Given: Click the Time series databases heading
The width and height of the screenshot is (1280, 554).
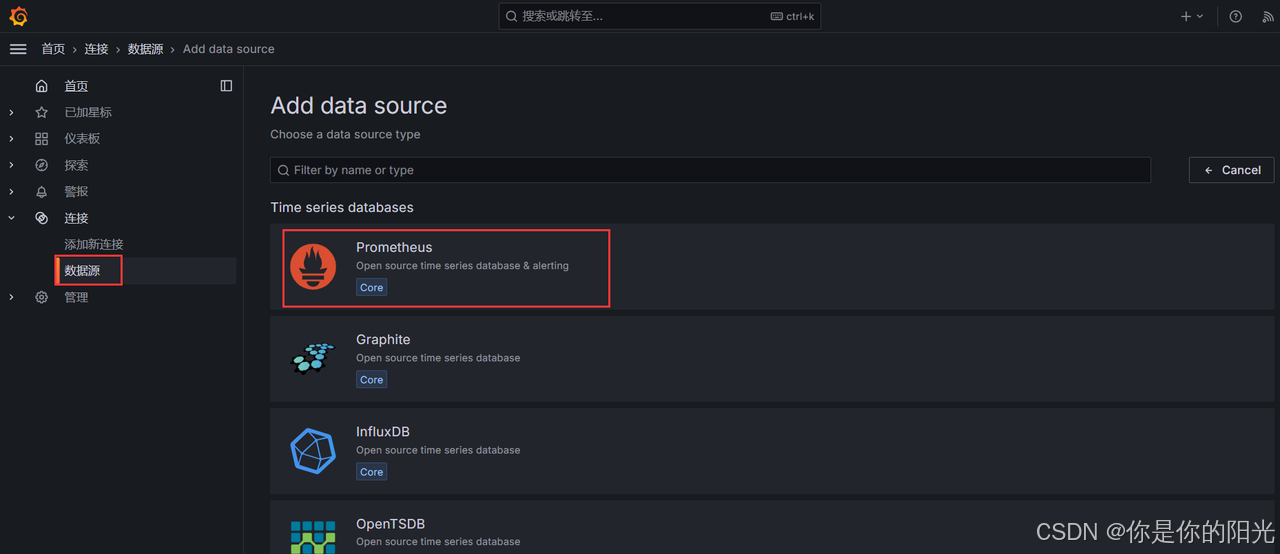Looking at the screenshot, I should point(342,208).
